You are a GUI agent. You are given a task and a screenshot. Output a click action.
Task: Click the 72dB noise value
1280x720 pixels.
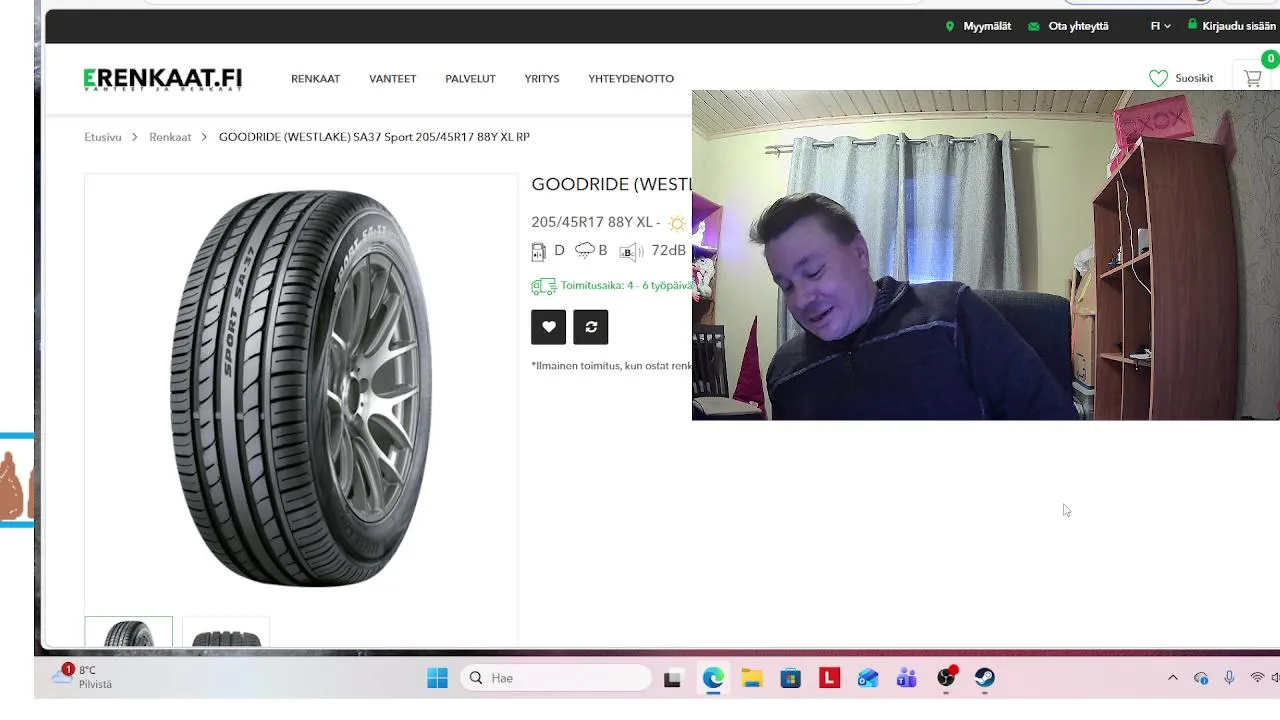click(x=669, y=251)
